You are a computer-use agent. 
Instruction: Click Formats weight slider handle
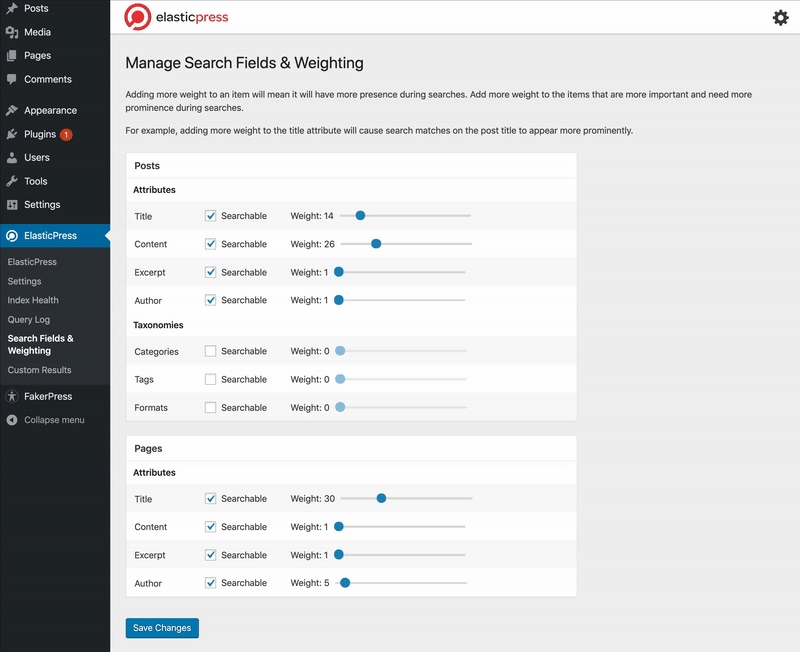pos(340,407)
